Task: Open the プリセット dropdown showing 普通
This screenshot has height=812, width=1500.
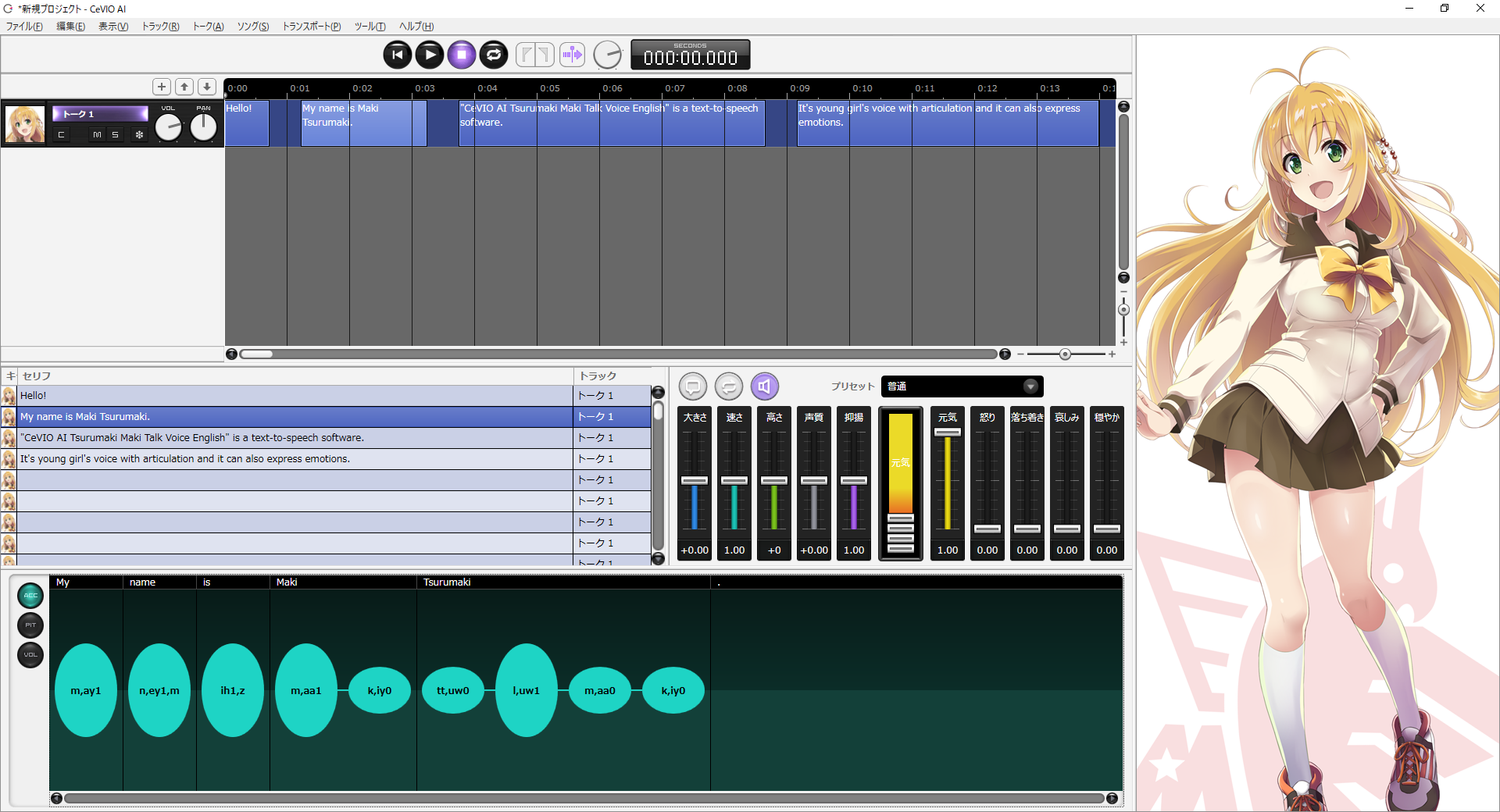Action: tap(962, 386)
